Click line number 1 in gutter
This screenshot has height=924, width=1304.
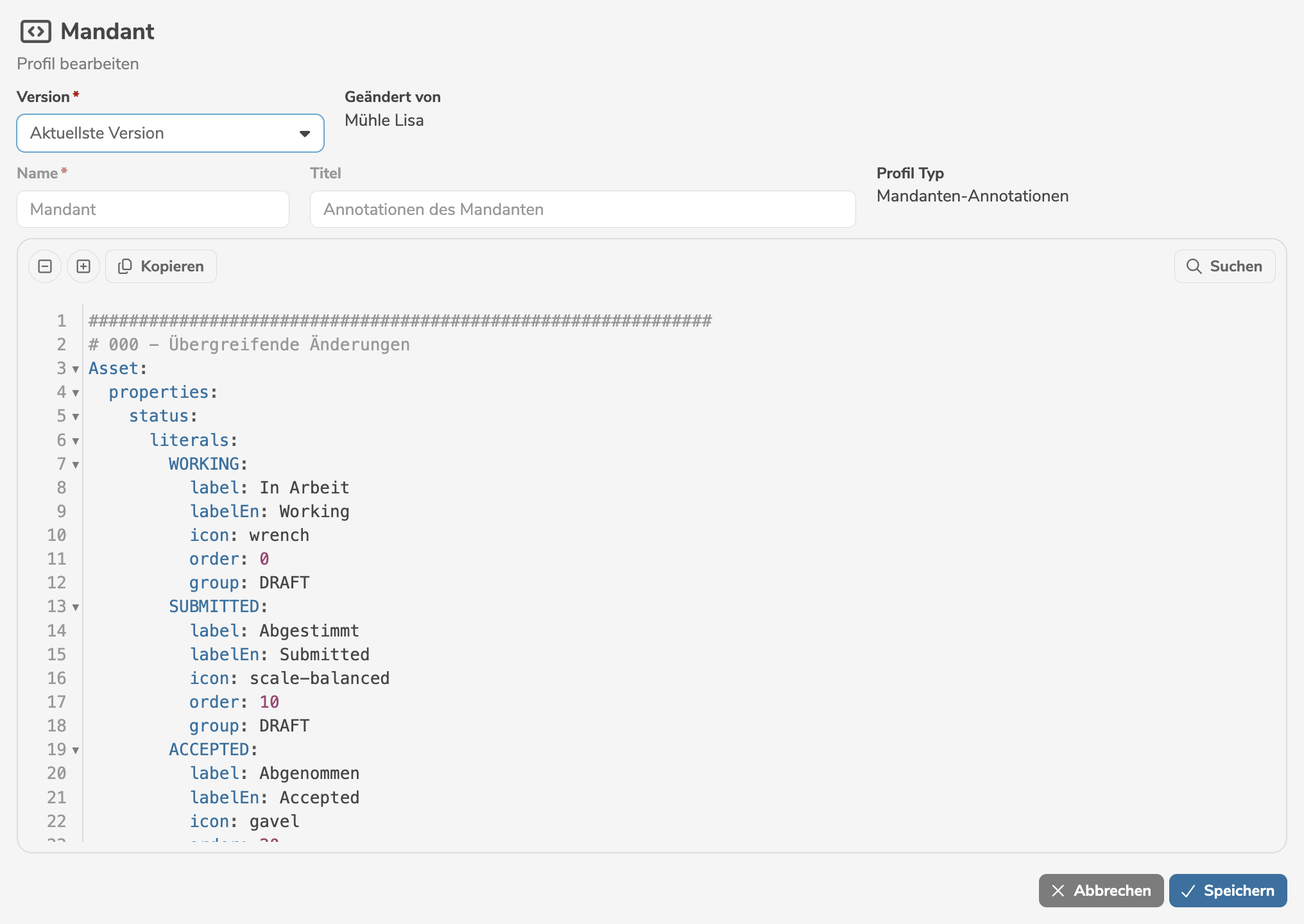click(x=61, y=321)
